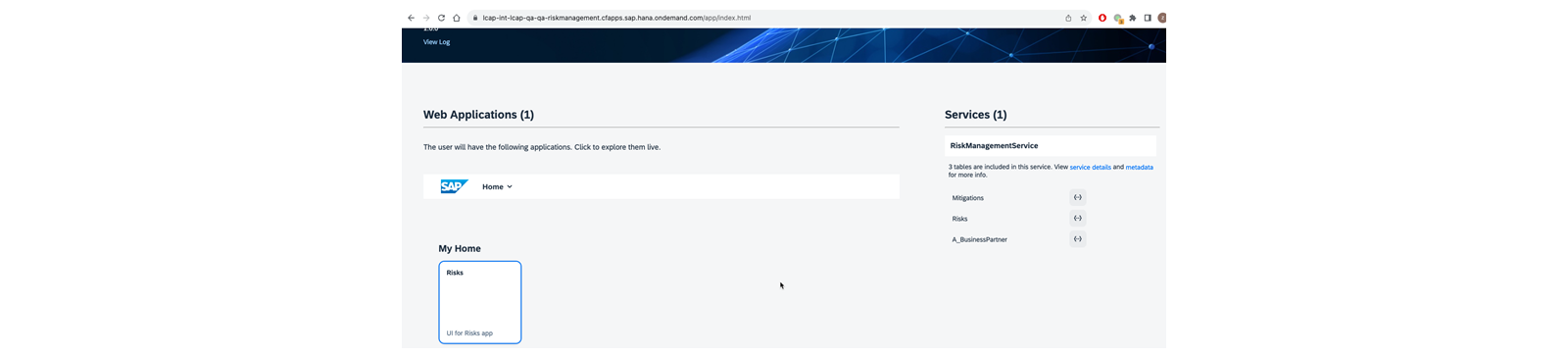Click the RiskManagementService heading
Viewport: 1568px width, 358px height.
(994, 146)
